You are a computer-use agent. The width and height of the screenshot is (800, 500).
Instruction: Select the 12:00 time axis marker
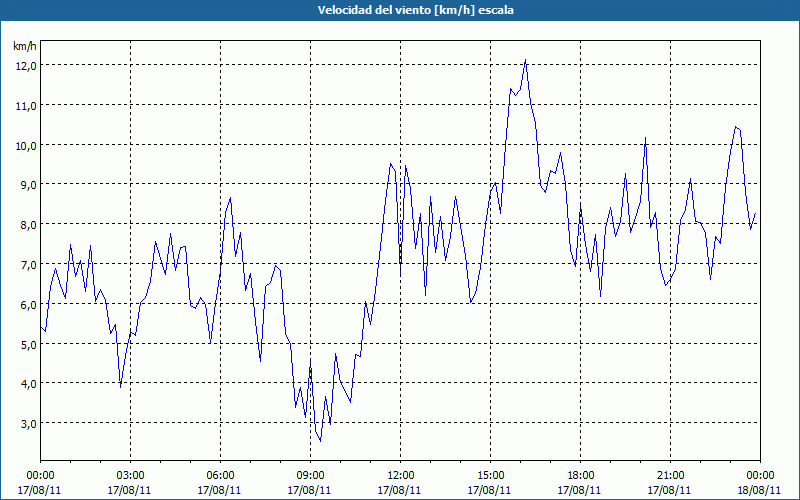point(401,476)
